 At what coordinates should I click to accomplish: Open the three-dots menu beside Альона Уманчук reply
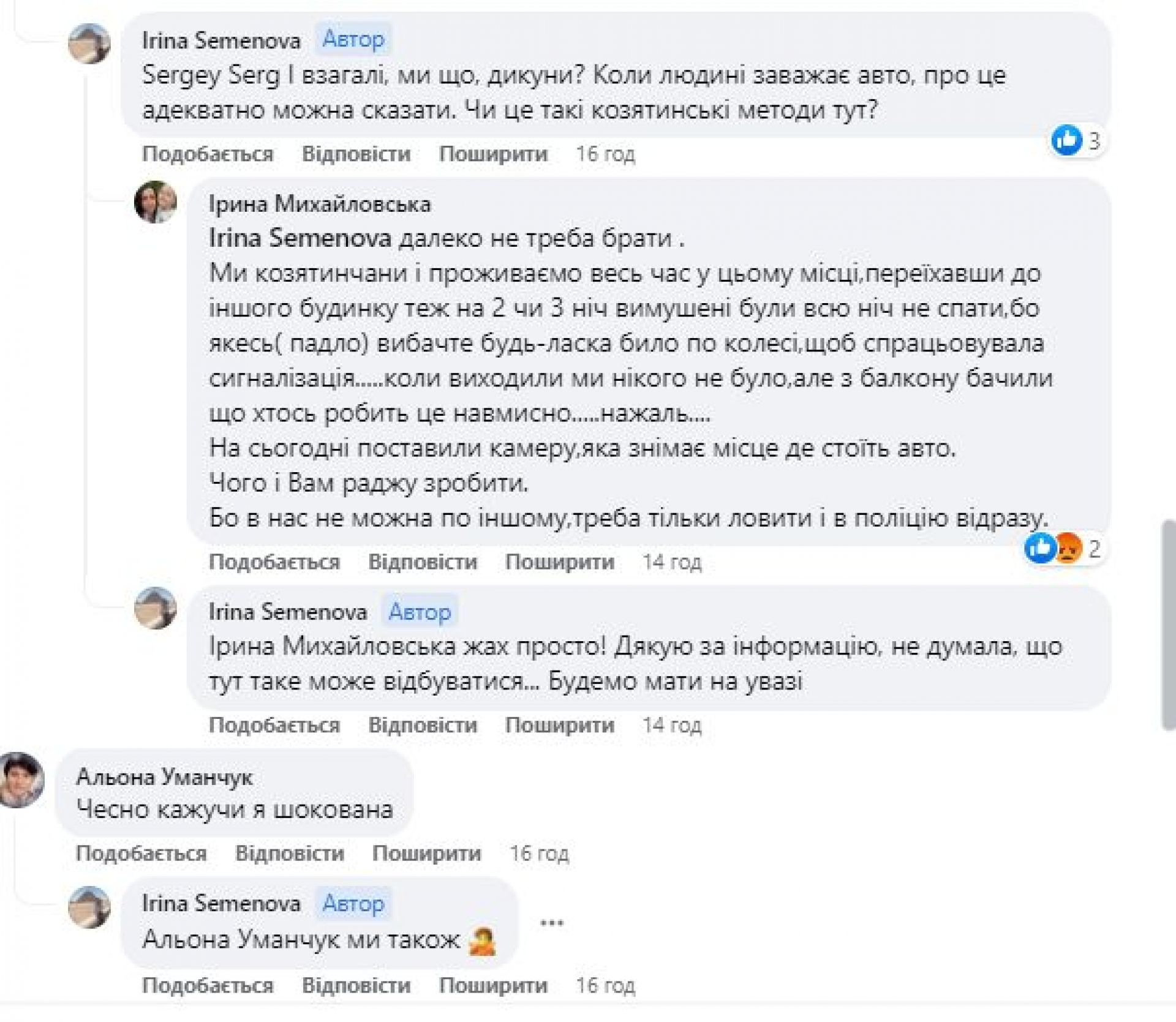point(552,923)
